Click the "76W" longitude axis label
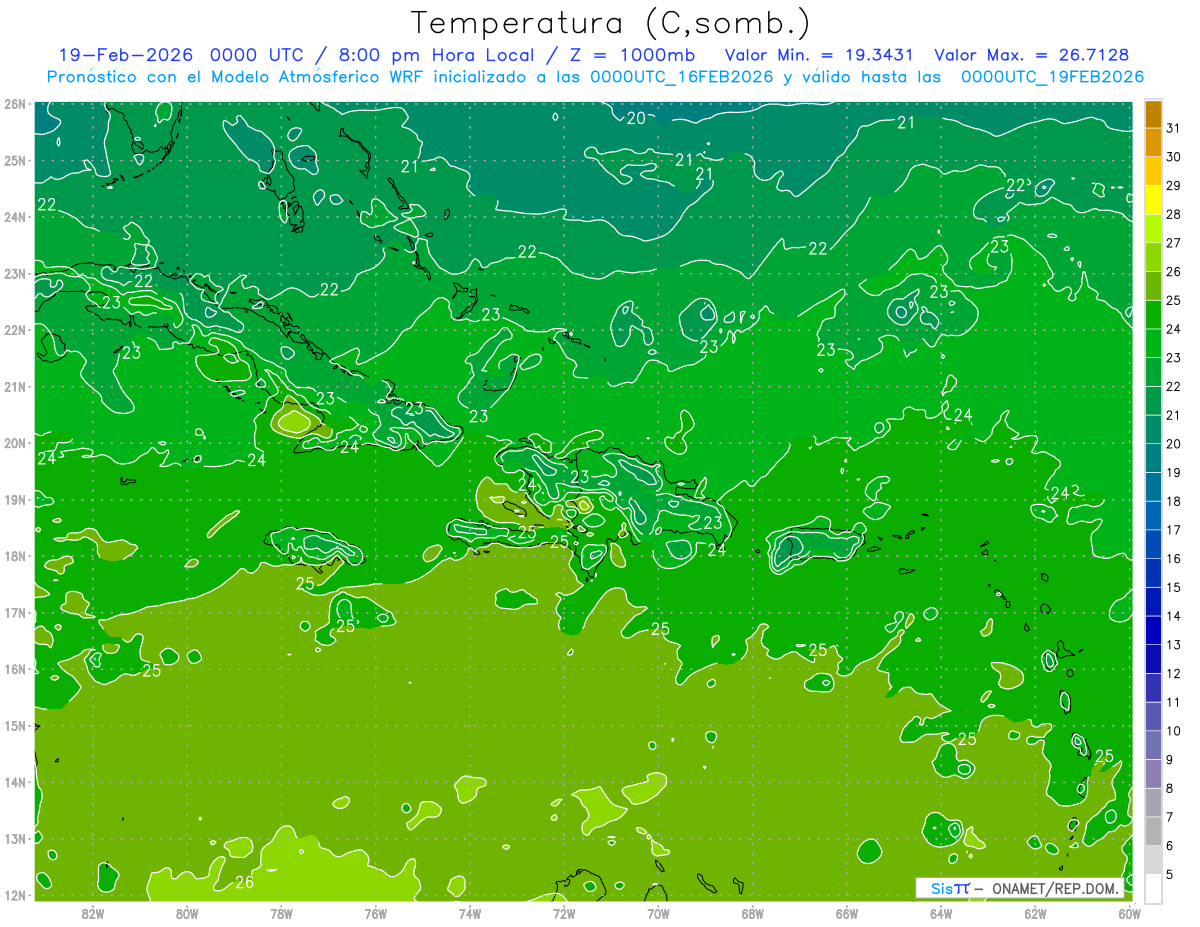The width and height of the screenshot is (1200, 927). tap(375, 913)
